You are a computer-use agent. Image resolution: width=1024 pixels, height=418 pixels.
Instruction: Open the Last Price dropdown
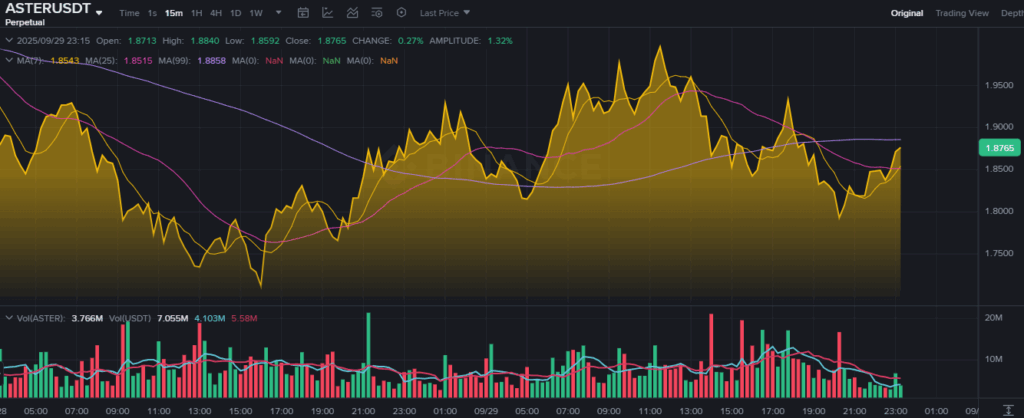coord(445,13)
